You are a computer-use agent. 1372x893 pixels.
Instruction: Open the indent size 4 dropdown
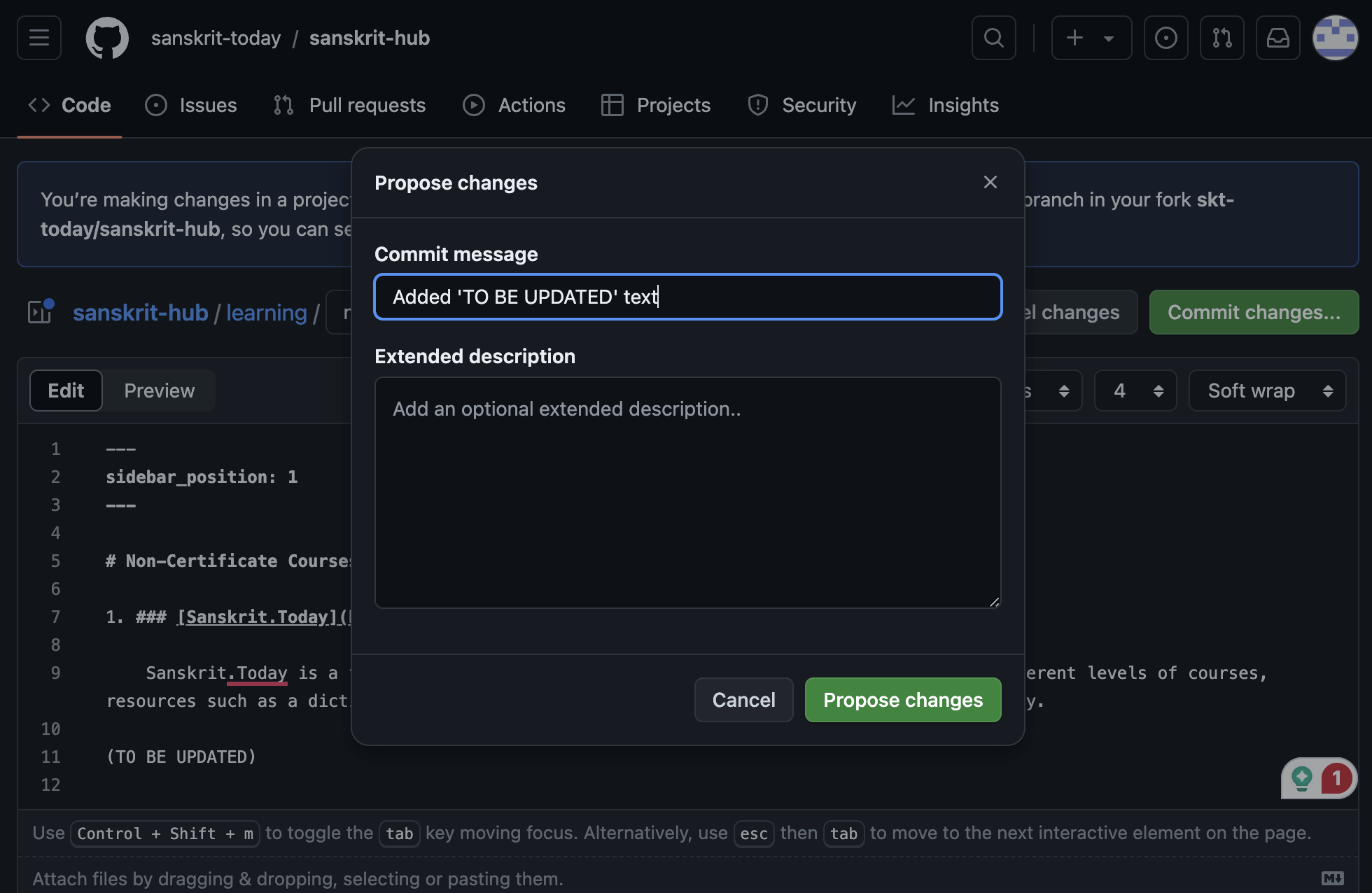(1135, 391)
